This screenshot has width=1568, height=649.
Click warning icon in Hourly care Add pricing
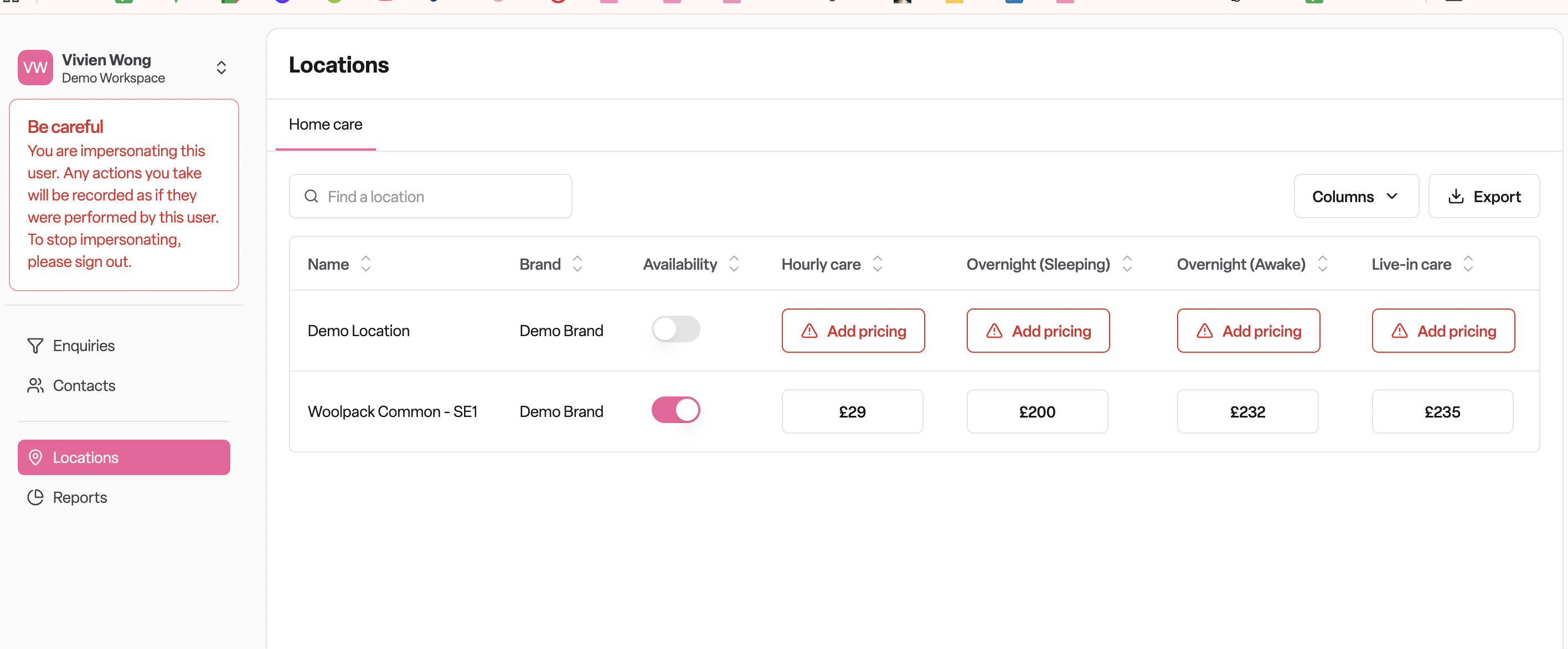pyautogui.click(x=809, y=331)
